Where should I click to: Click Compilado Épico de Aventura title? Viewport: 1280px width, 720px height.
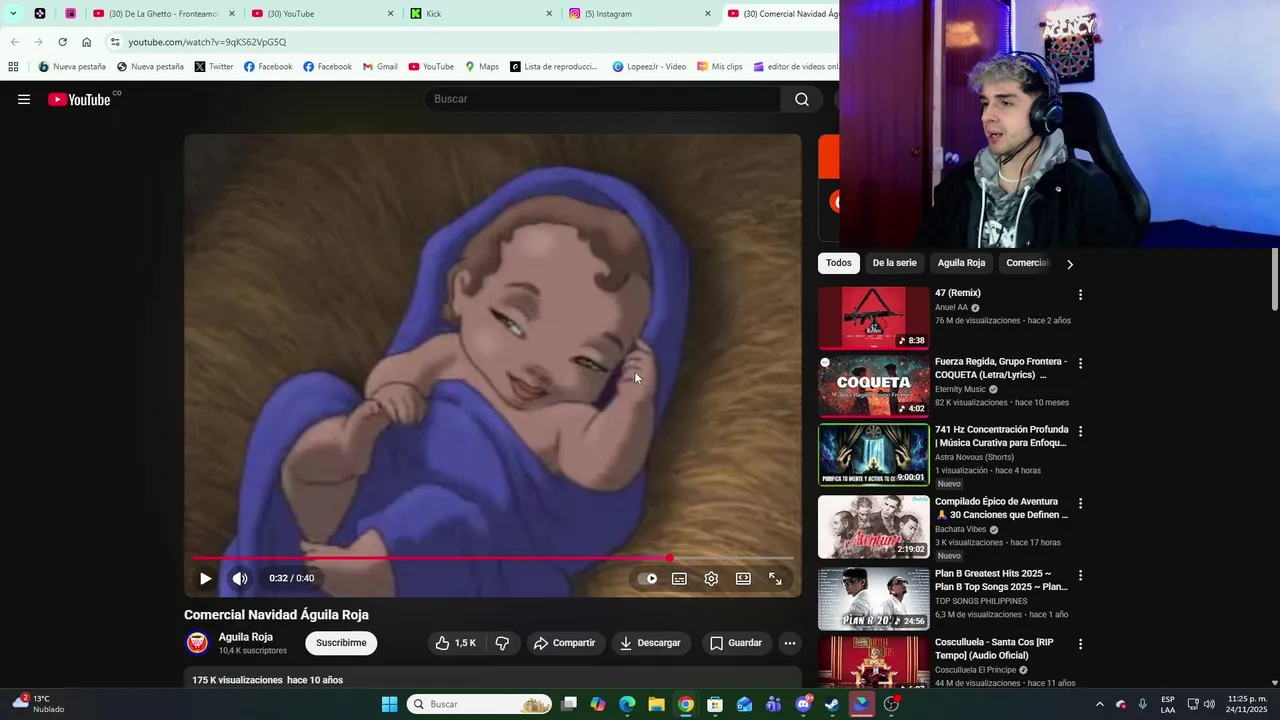(1001, 508)
